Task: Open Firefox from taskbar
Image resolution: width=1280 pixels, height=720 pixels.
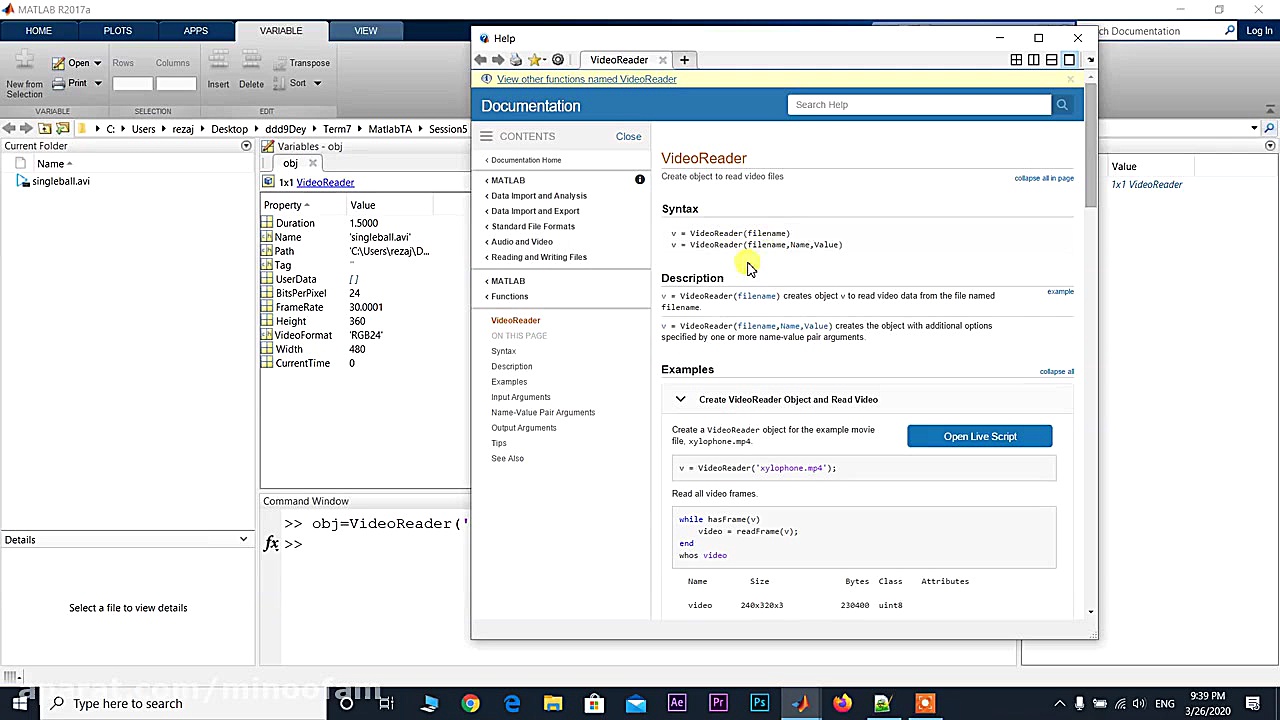Action: point(842,703)
